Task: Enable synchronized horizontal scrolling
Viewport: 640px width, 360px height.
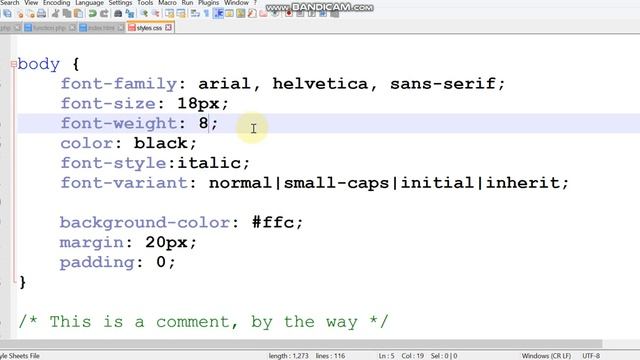Action: pos(181,13)
